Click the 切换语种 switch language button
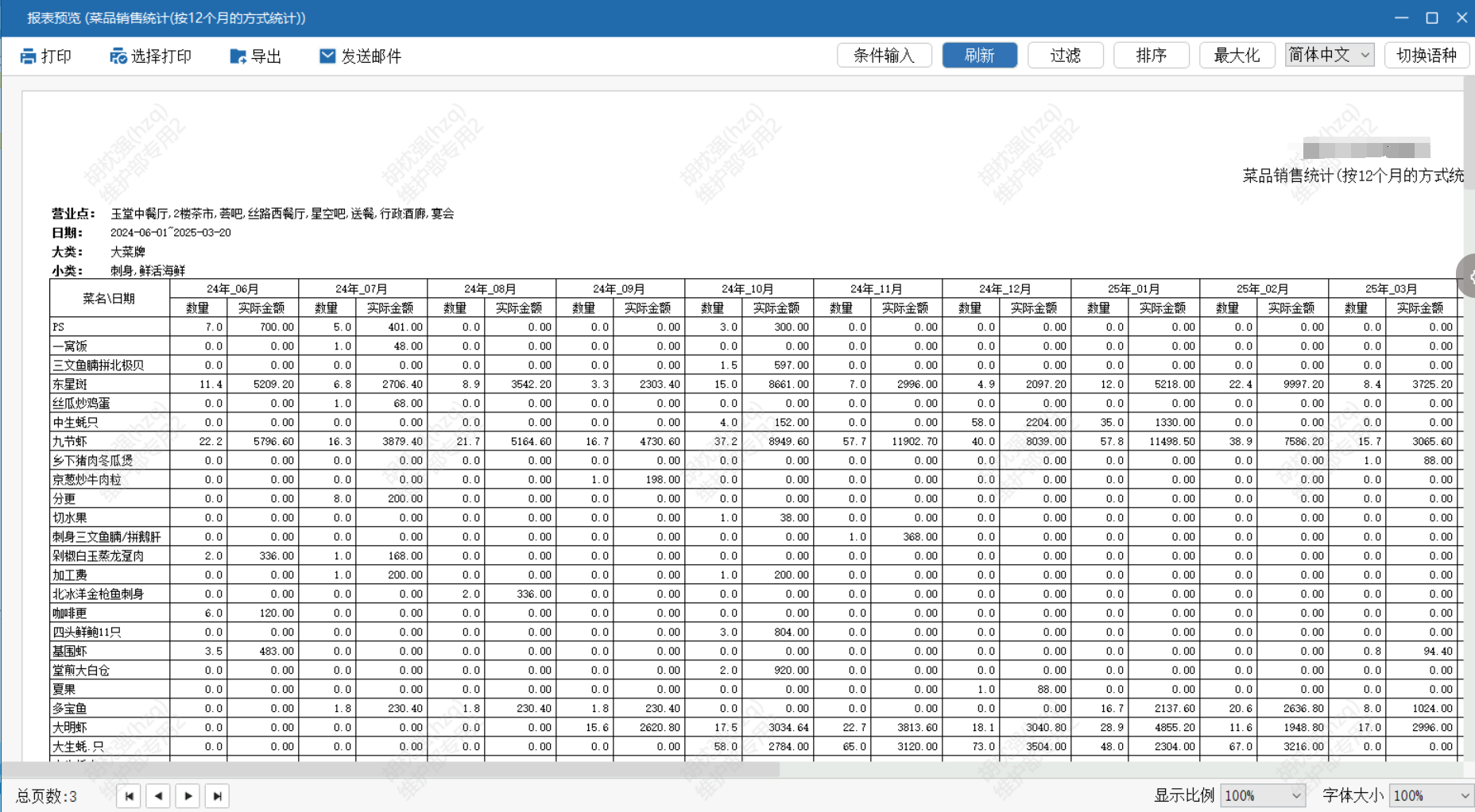 tap(1427, 56)
